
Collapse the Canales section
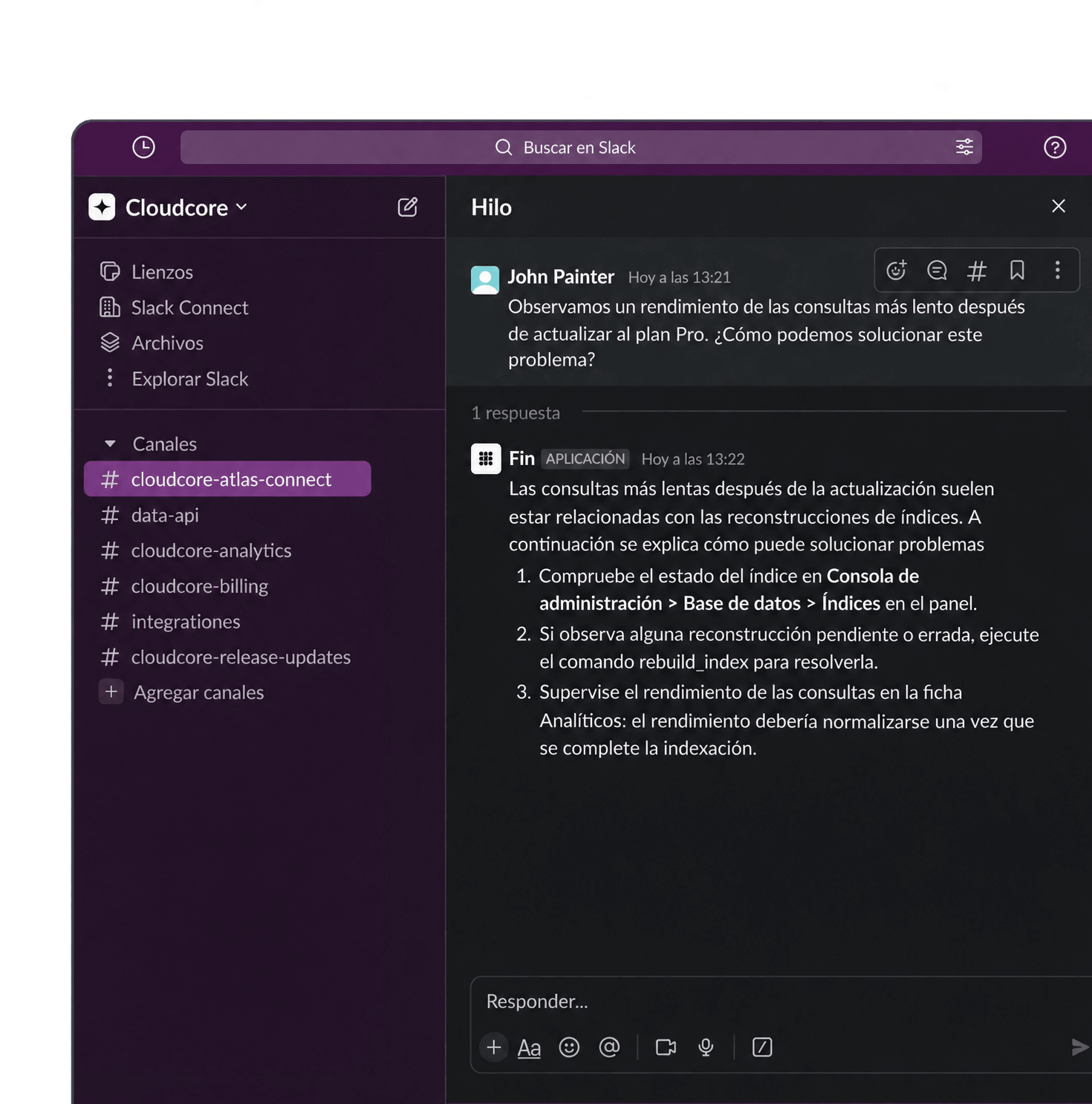110,444
